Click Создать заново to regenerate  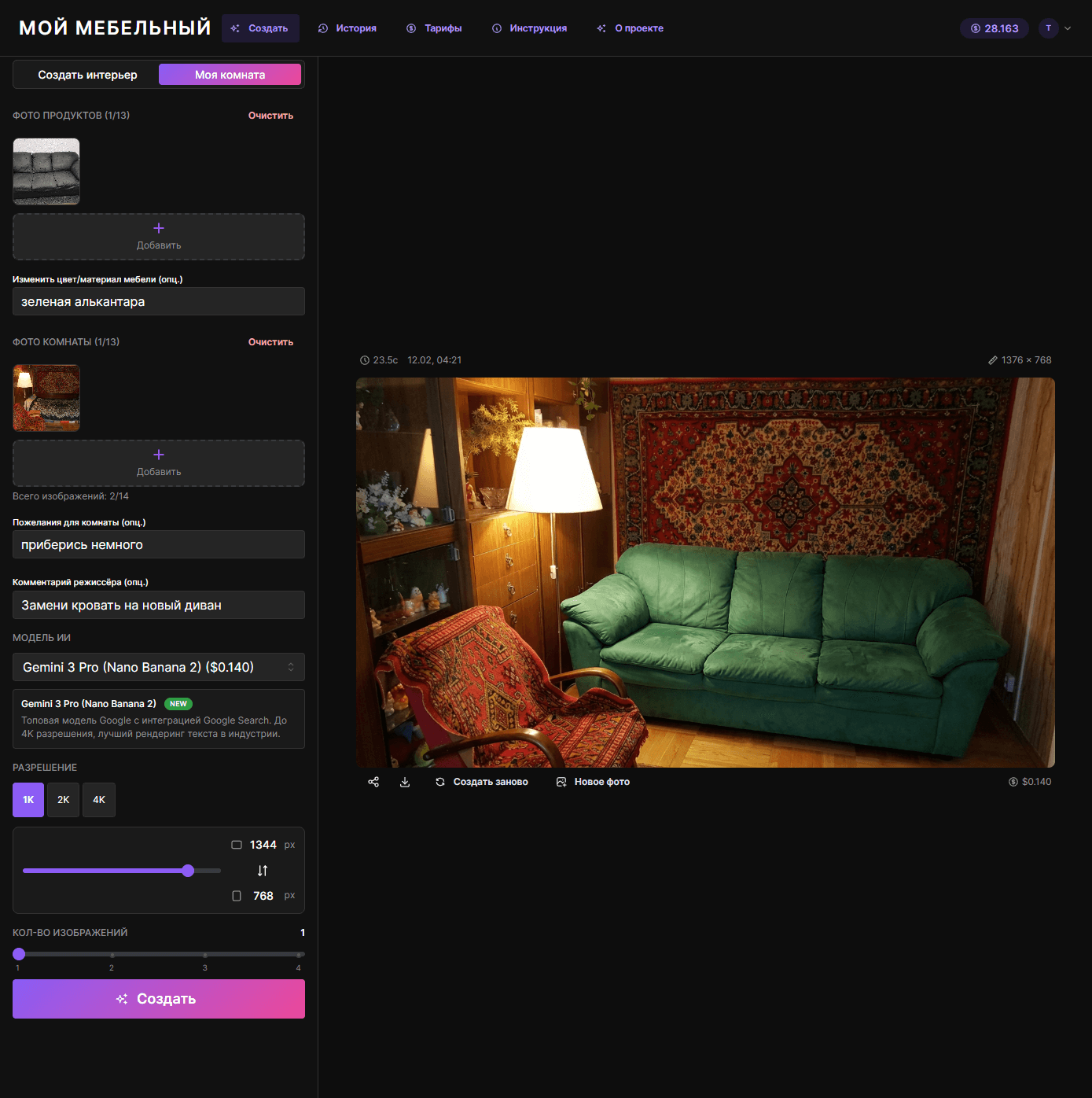tap(482, 782)
